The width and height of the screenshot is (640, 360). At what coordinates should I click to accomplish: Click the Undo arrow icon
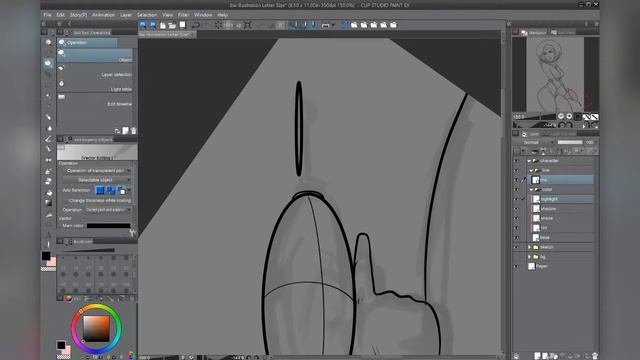[x=196, y=25]
